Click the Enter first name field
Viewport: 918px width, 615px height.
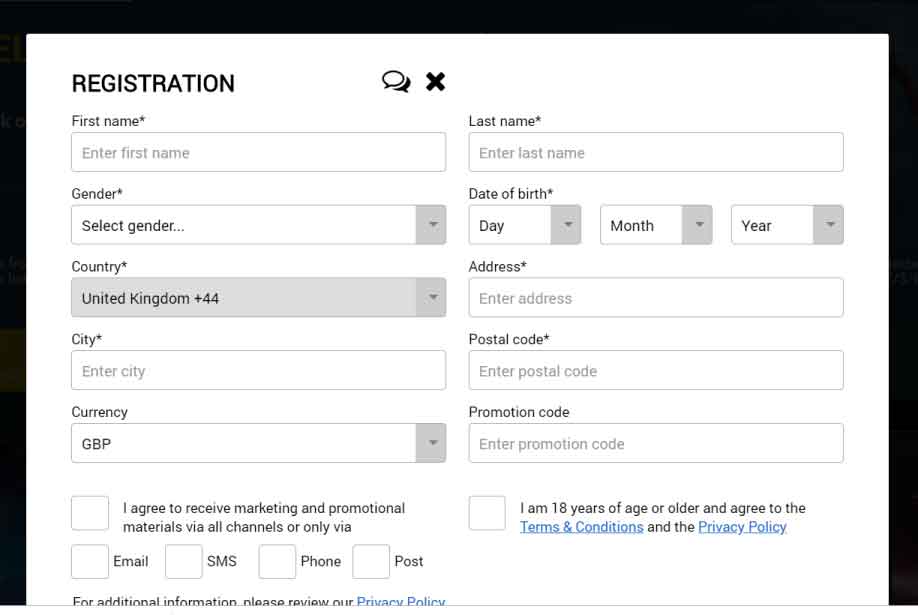[258, 152]
